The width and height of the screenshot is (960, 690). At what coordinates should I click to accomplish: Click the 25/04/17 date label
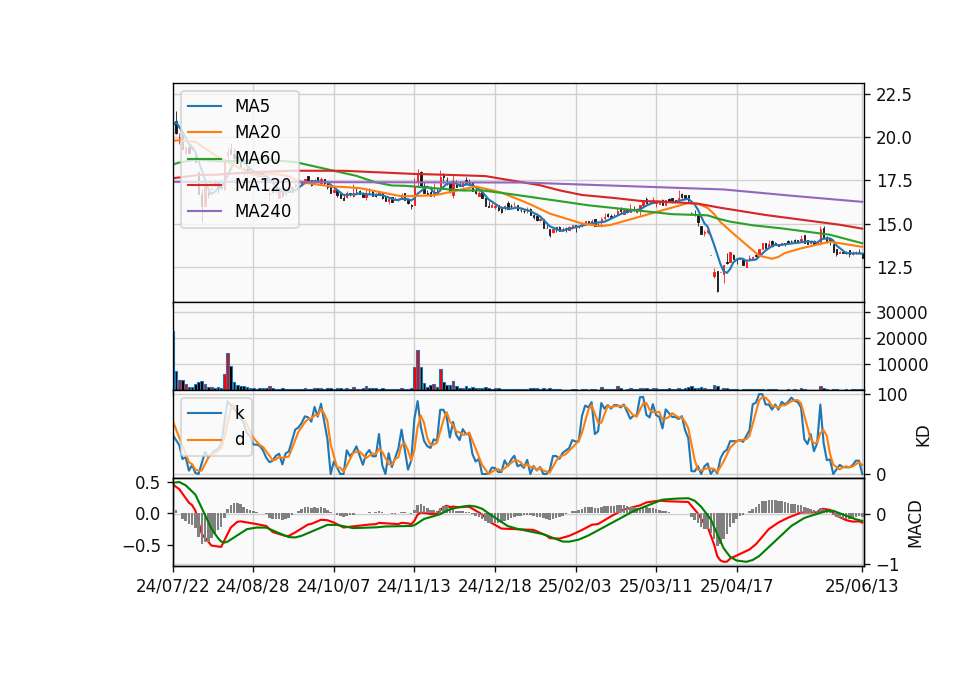coord(737,586)
